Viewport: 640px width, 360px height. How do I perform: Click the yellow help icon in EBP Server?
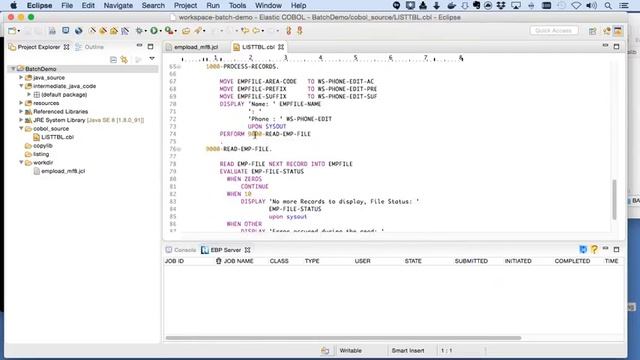(x=594, y=249)
